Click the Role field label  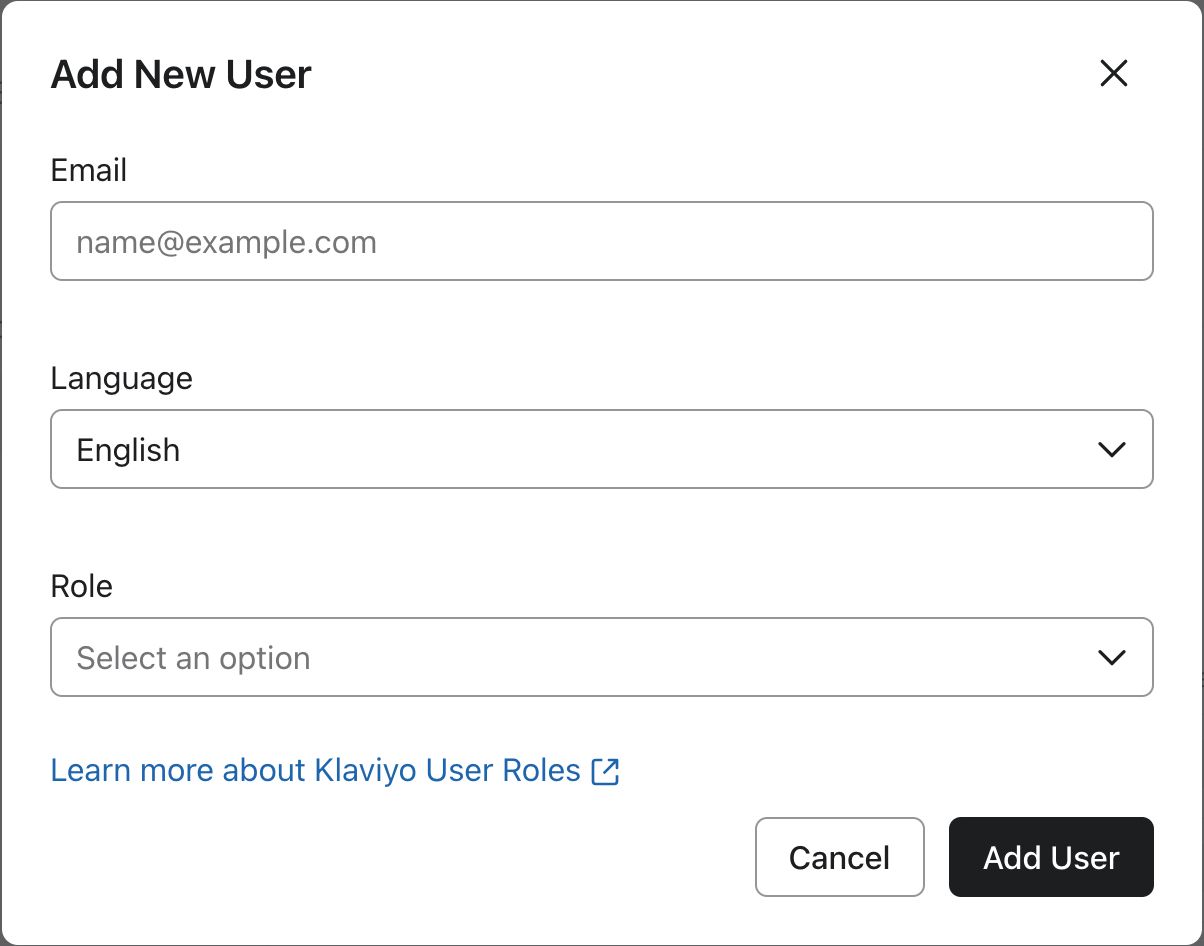(x=81, y=586)
